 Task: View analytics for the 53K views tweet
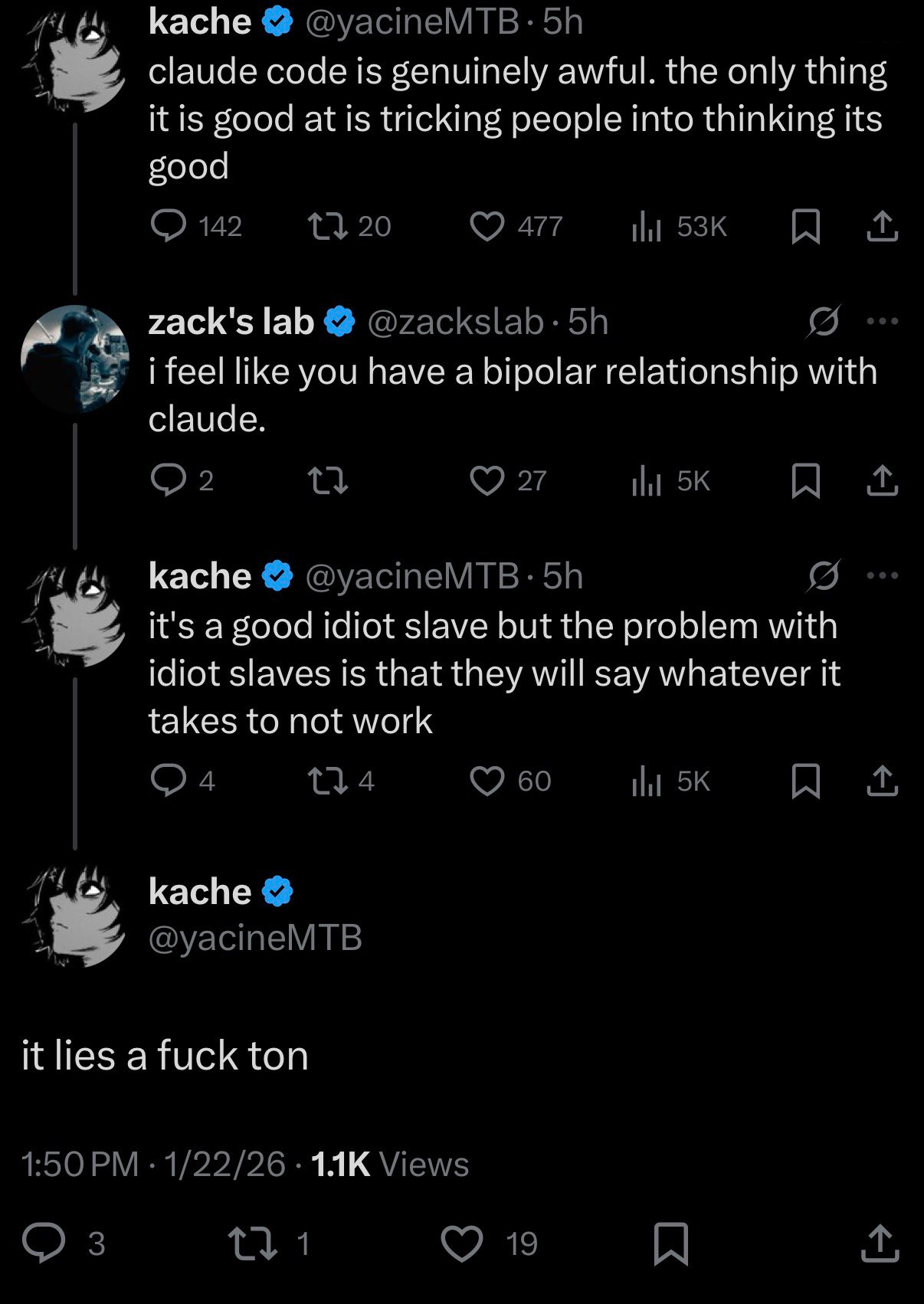click(x=647, y=227)
